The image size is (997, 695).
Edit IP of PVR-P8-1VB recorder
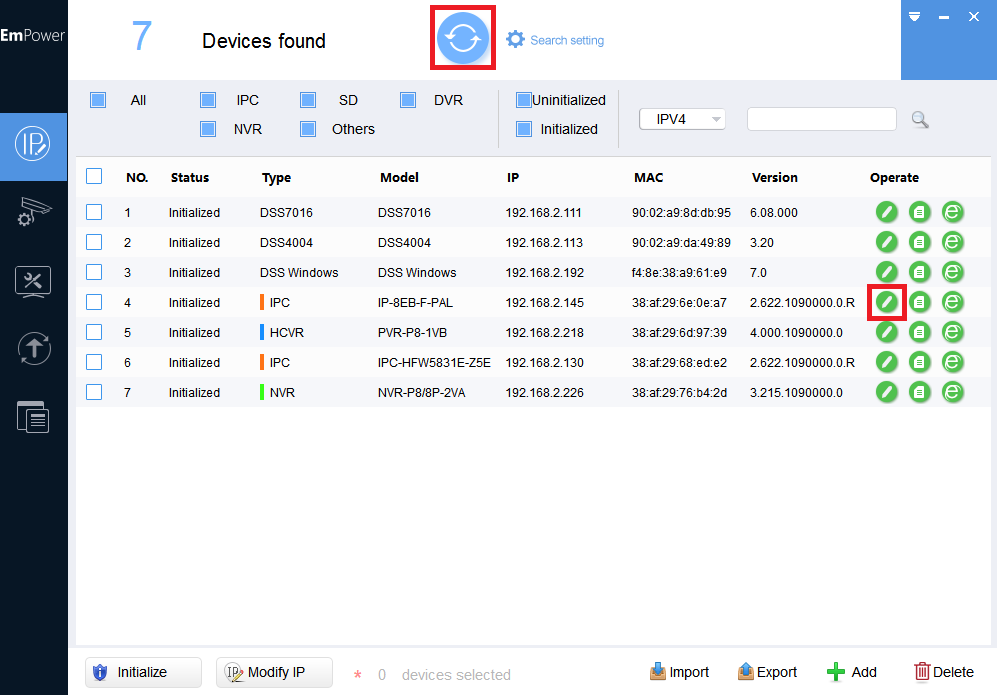[886, 331]
